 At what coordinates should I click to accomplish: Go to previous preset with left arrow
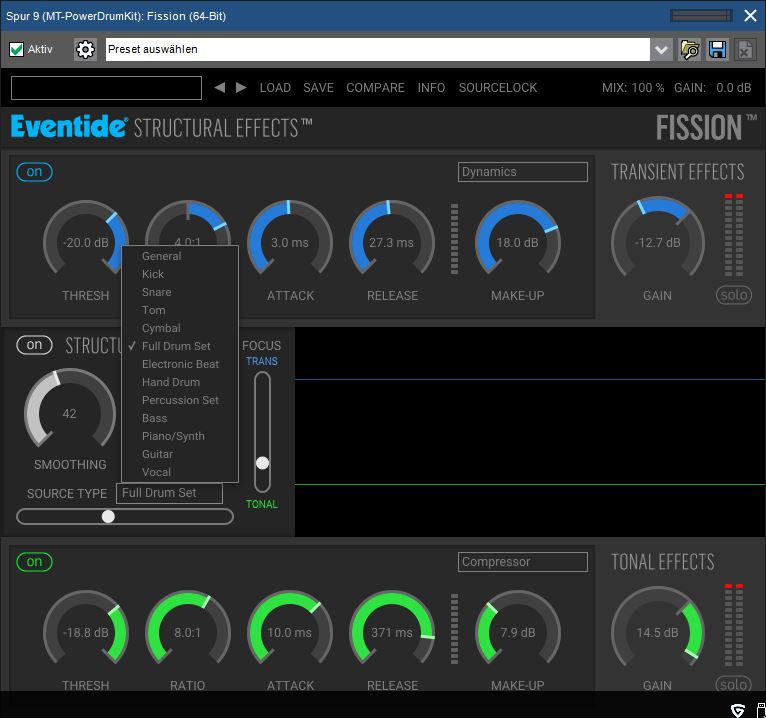pos(220,87)
